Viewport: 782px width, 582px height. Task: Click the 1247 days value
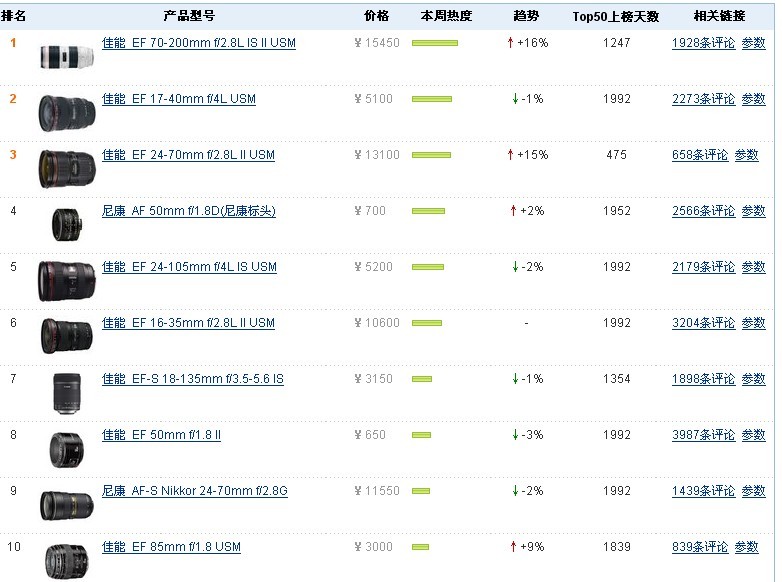click(616, 43)
